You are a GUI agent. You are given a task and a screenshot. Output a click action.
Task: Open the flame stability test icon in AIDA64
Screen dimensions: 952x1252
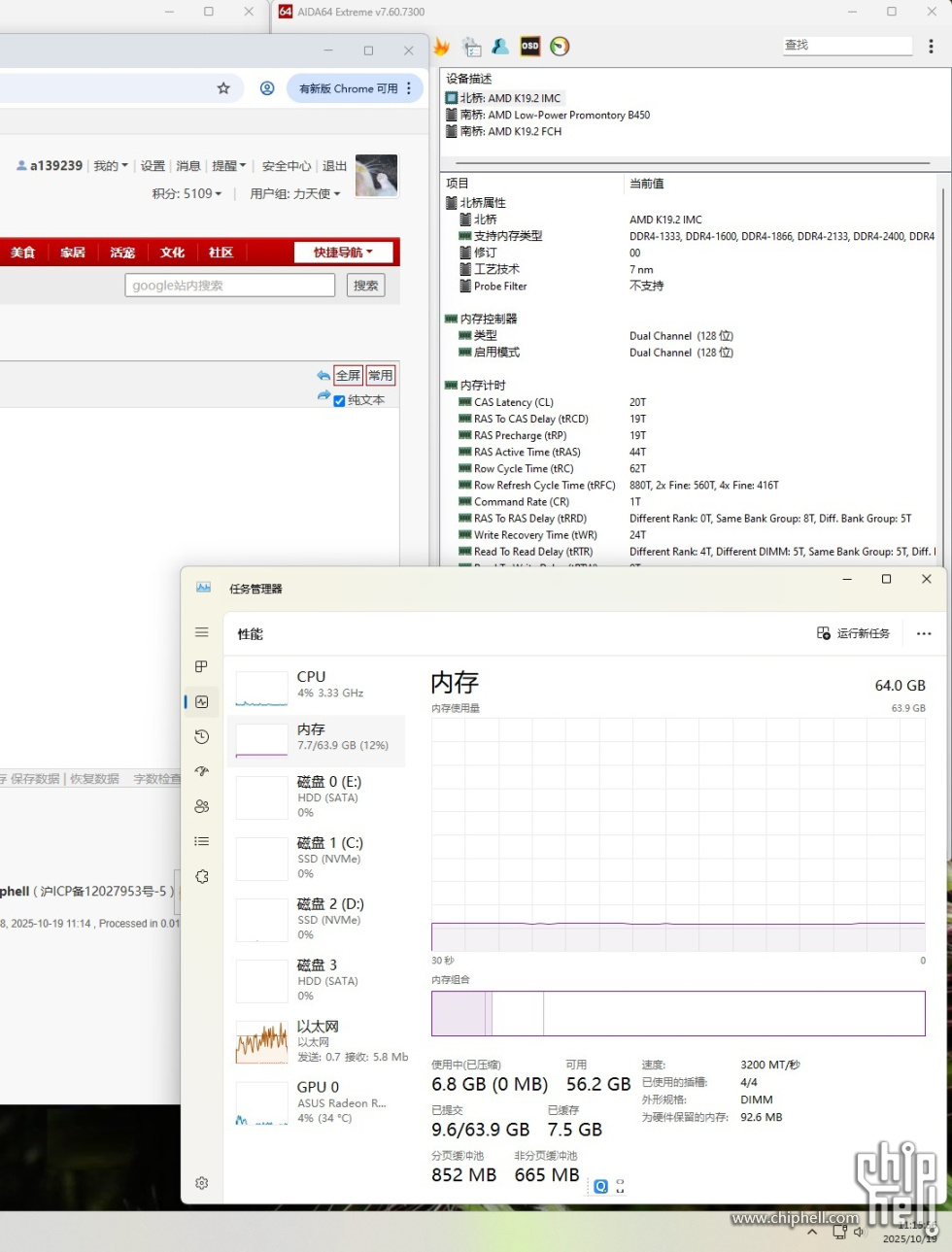coord(442,46)
